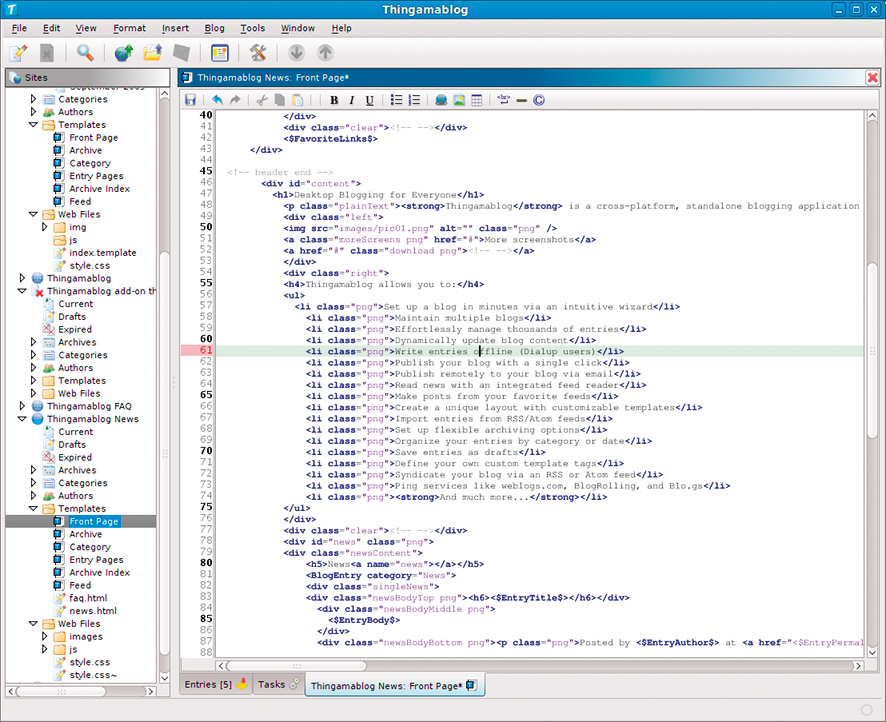
Task: Click the scroll down arrow of the code editor
Action: point(872,653)
